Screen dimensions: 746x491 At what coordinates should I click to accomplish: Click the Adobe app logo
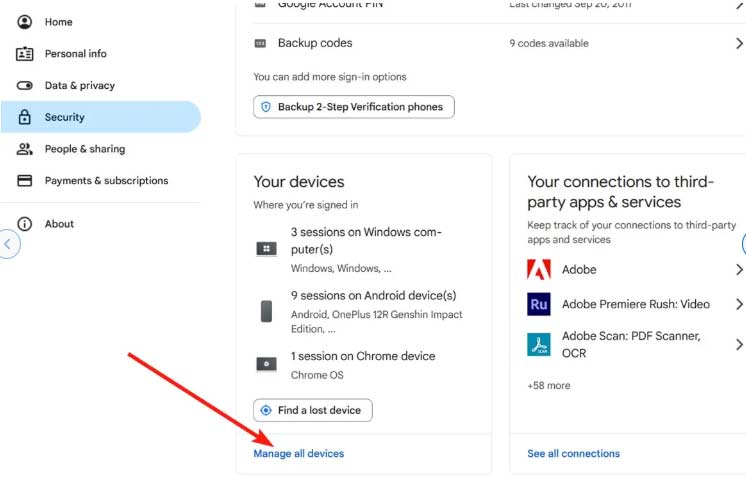tap(539, 269)
